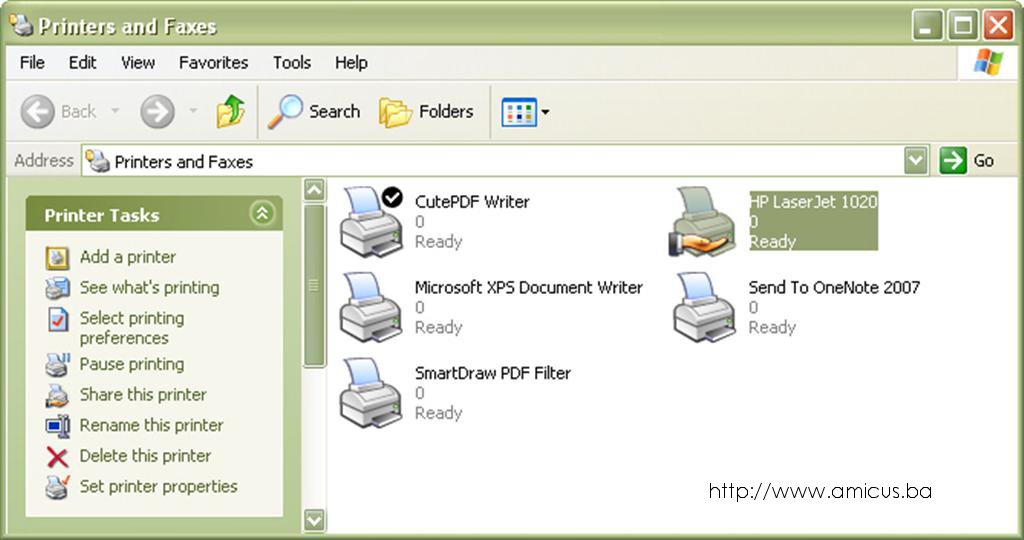Open the Back history dropdown arrow
This screenshot has height=540, width=1024.
pyautogui.click(x=115, y=111)
